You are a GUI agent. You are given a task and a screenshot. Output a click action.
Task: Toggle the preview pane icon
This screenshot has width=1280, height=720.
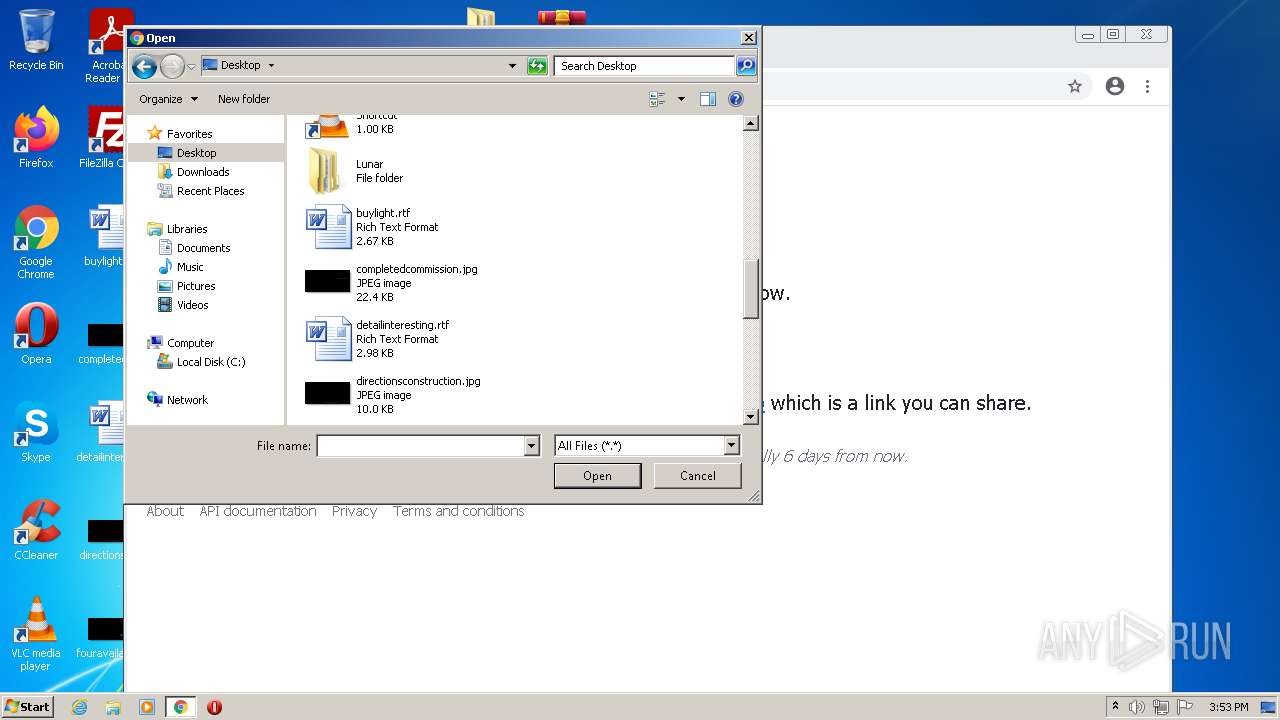click(x=708, y=99)
